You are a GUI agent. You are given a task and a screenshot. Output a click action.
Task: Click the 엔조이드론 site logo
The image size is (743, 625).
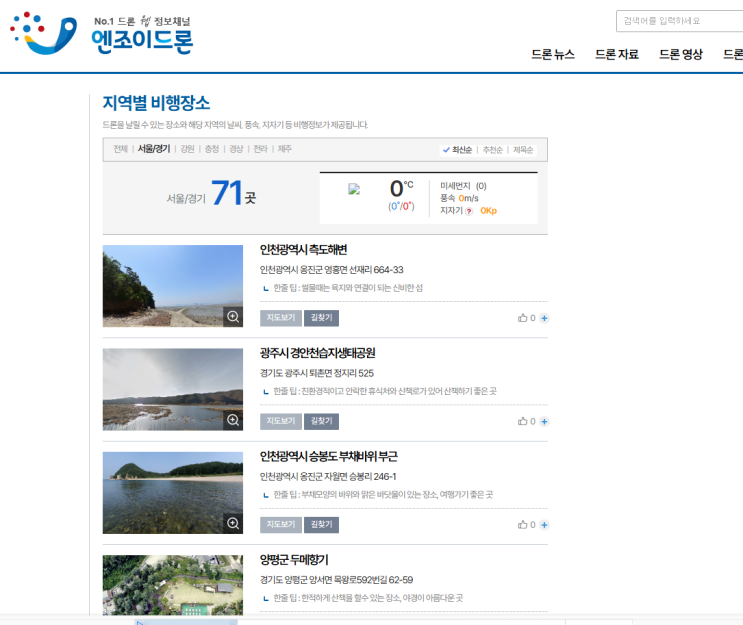101,34
